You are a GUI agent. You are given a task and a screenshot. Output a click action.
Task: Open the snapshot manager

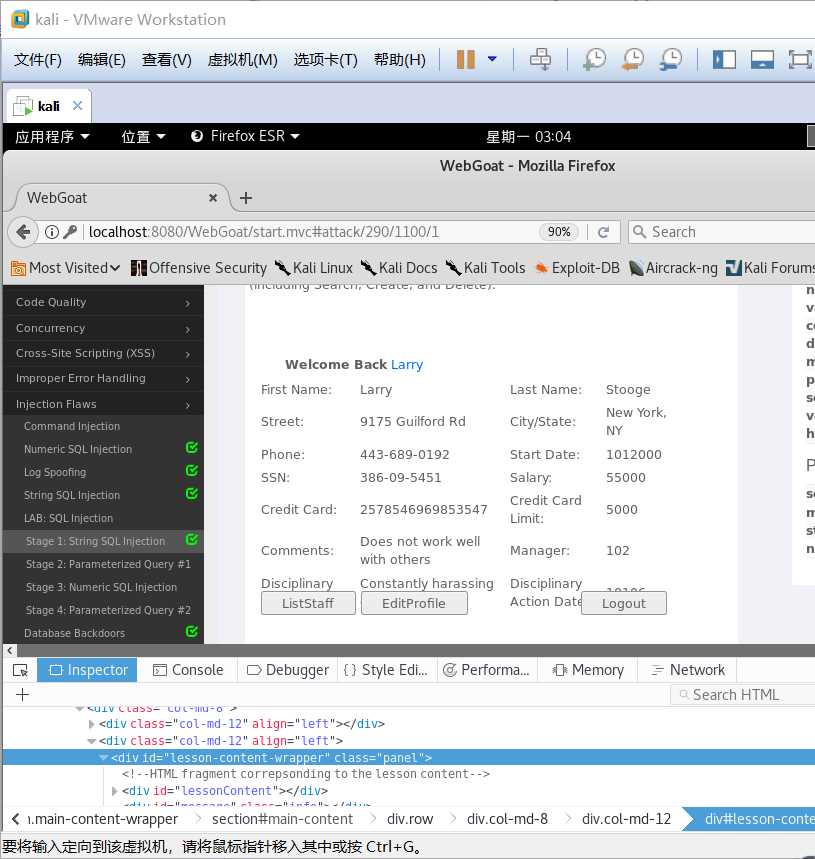[x=671, y=59]
